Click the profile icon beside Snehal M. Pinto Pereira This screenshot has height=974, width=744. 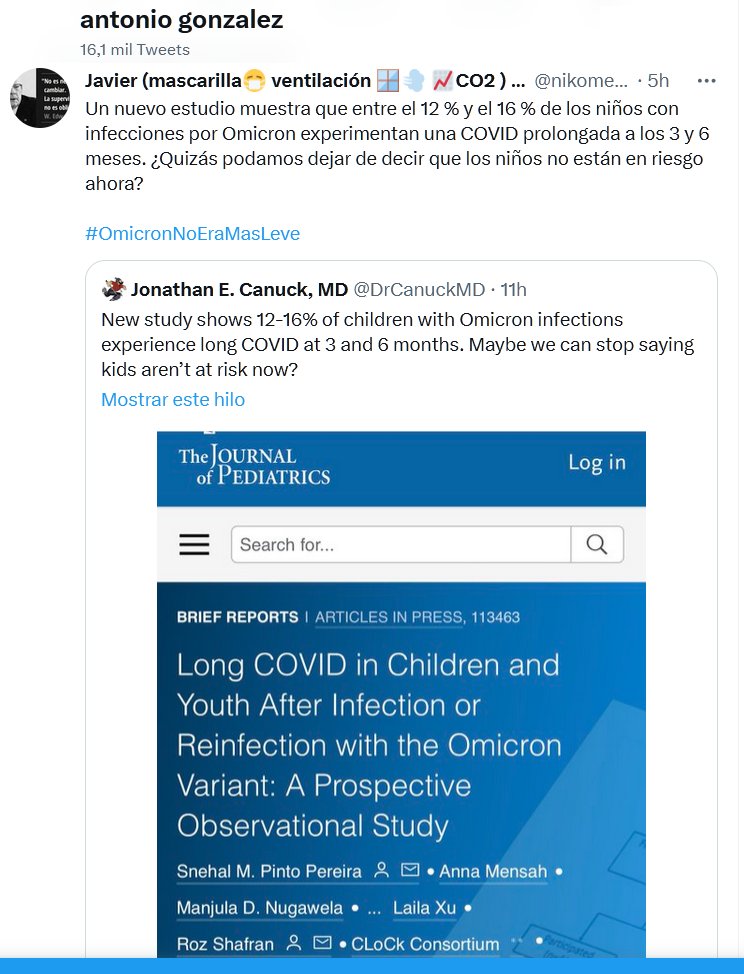(x=381, y=871)
